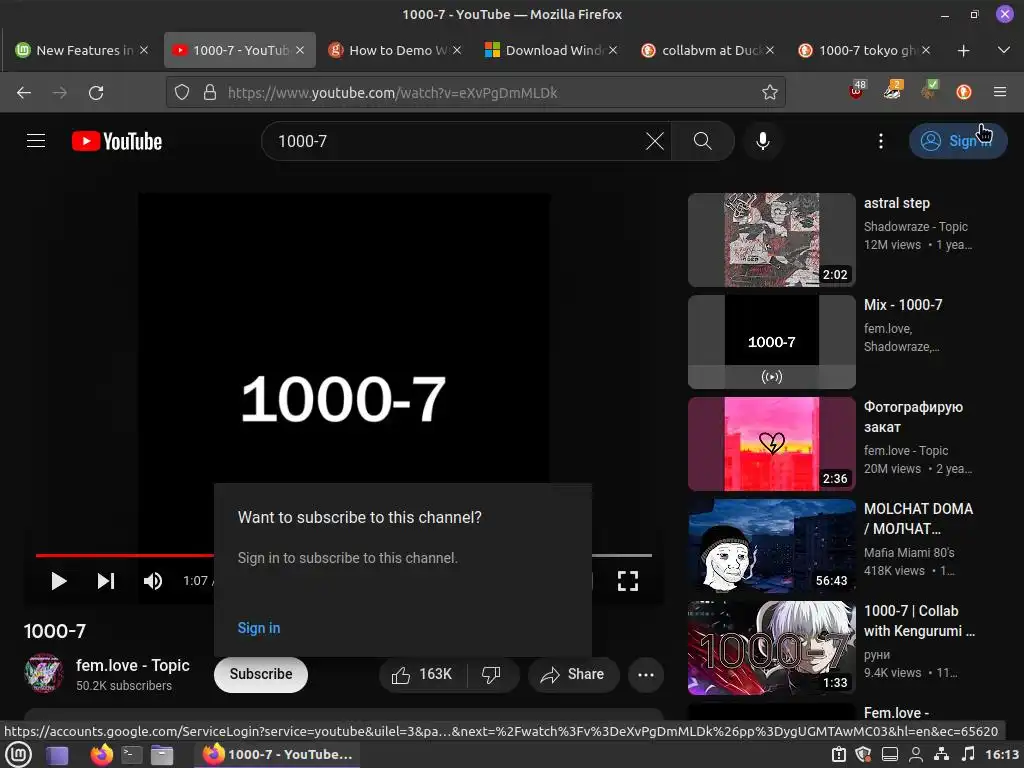Open the DuckDuckGo extension icon

(x=964, y=92)
